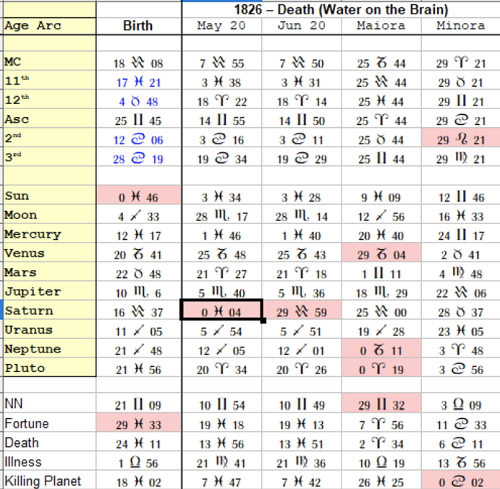
Task: Click the Sun birth cell highlighted pink
Action: point(139,195)
